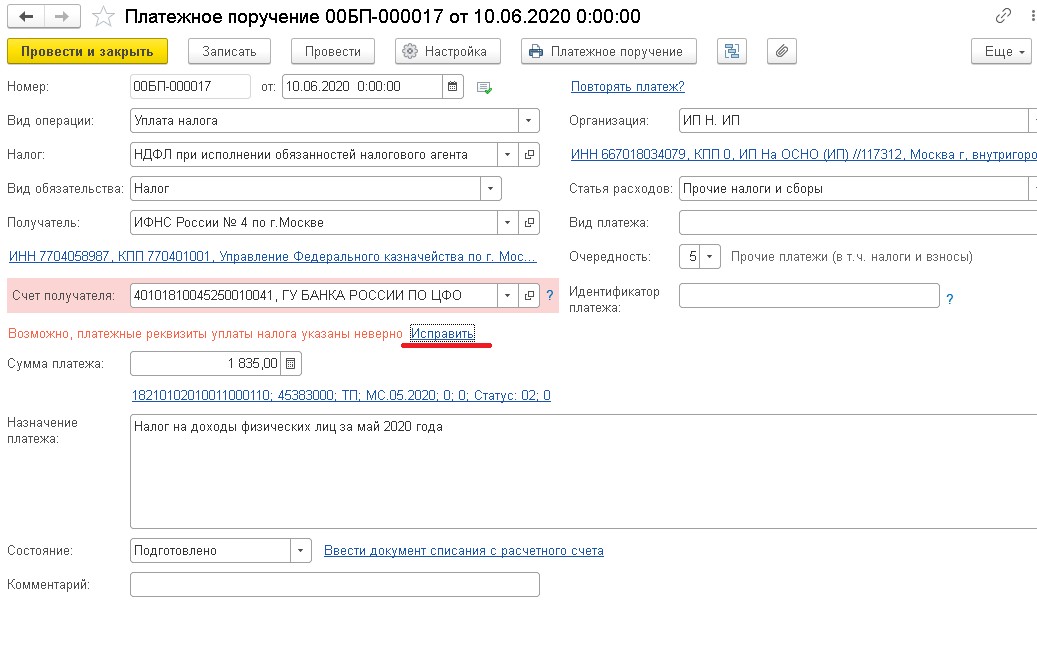Expand the Счет получателя dropdown
This screenshot has width=1037, height=670.
[507, 296]
